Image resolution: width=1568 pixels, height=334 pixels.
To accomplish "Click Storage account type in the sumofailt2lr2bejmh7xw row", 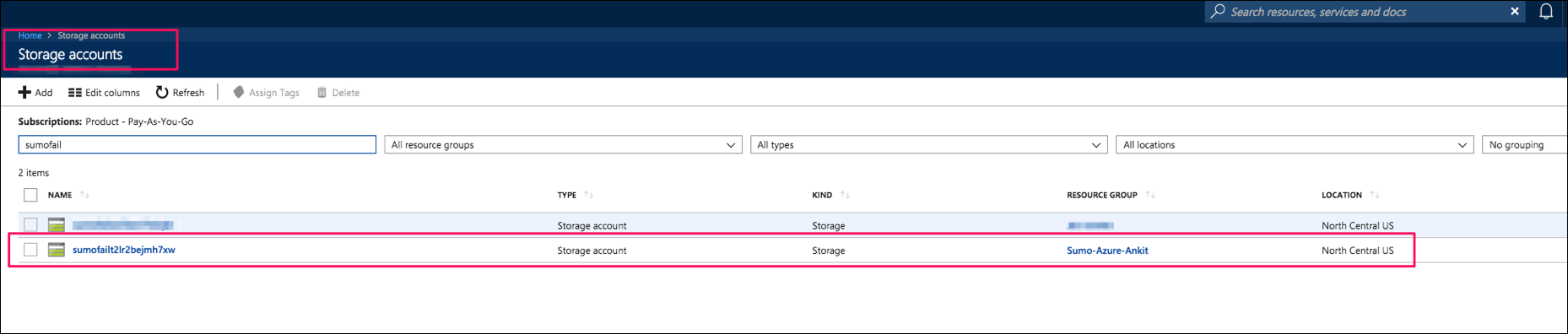I will coord(592,250).
